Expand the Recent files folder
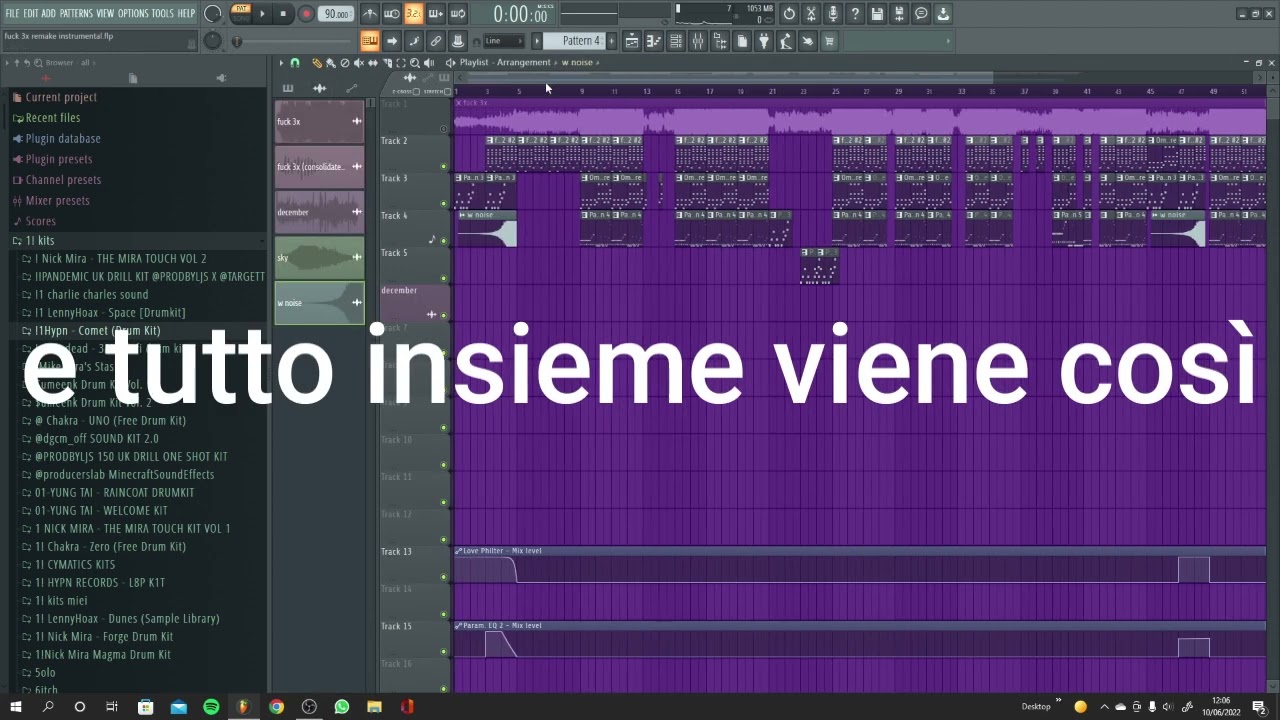The height and width of the screenshot is (720, 1280). coord(52,117)
